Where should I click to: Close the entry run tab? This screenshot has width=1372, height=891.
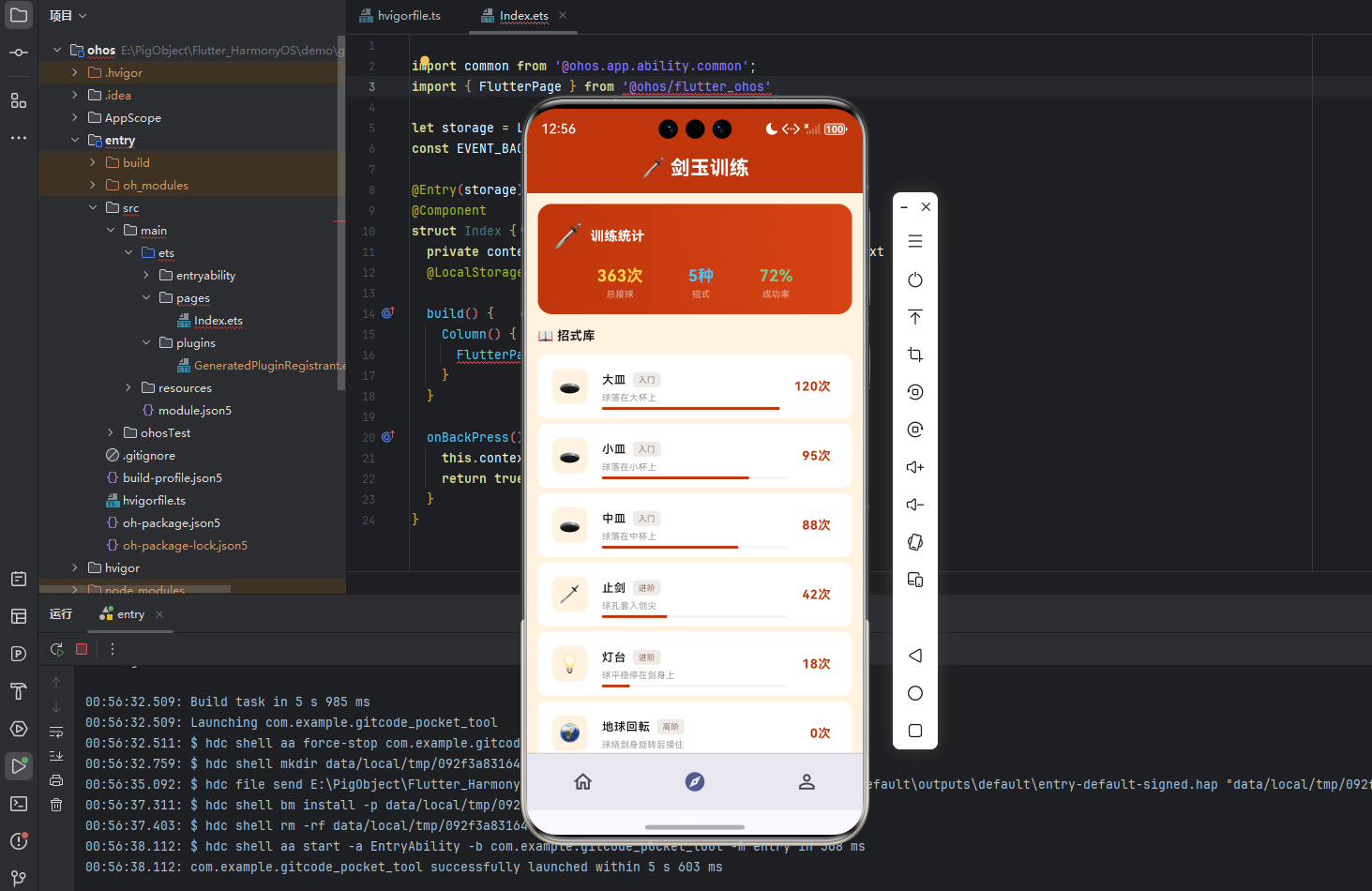pos(159,614)
